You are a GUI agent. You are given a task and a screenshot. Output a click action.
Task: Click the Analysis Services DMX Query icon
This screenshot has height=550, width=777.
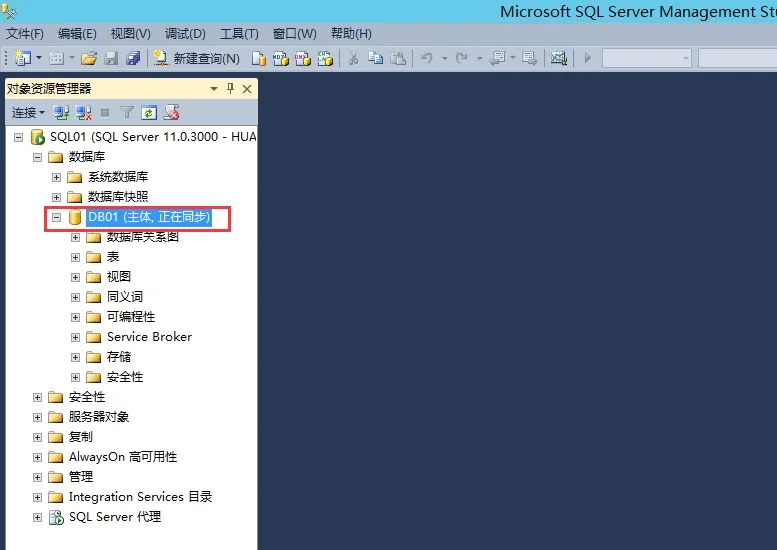[x=303, y=58]
